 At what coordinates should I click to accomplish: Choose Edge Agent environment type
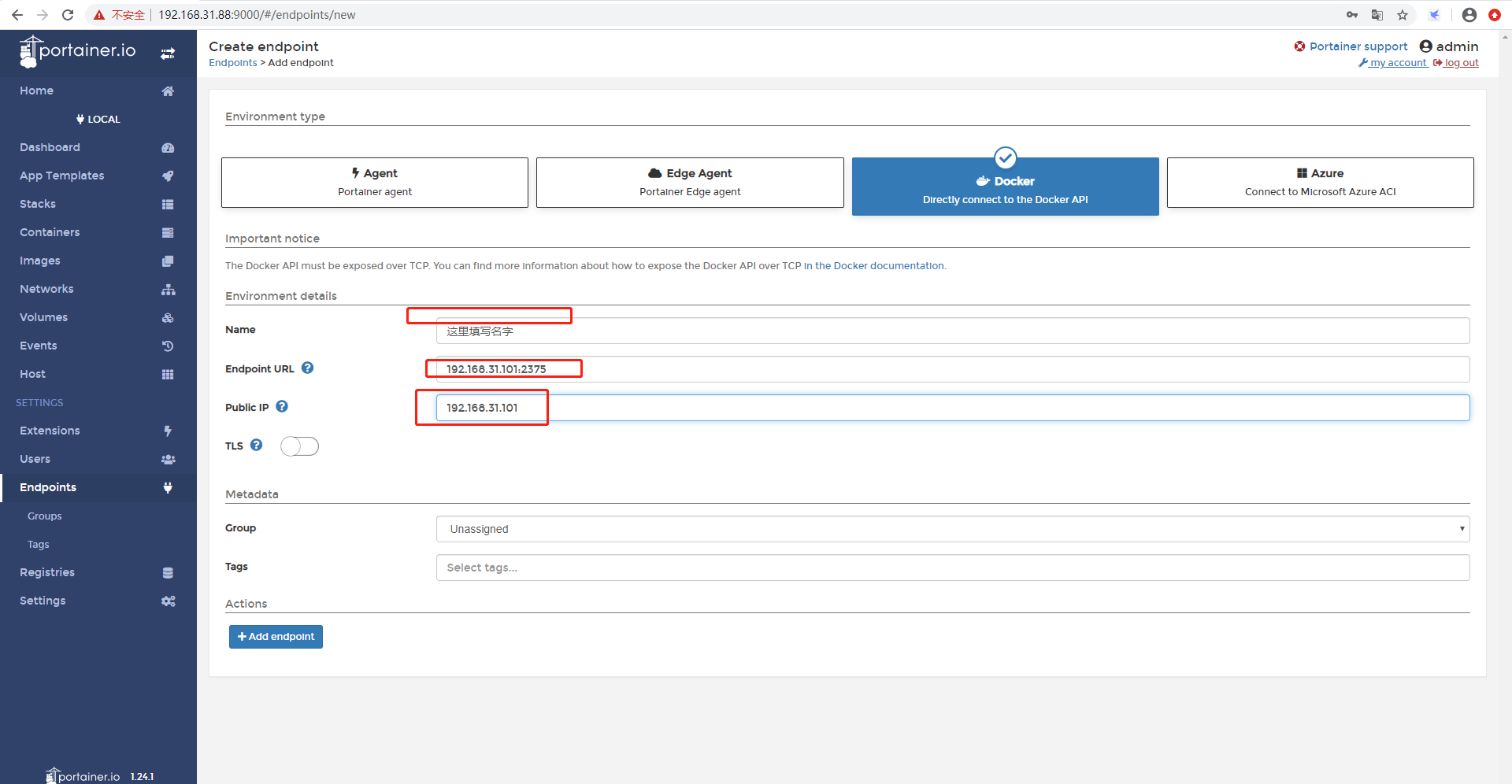[690, 183]
